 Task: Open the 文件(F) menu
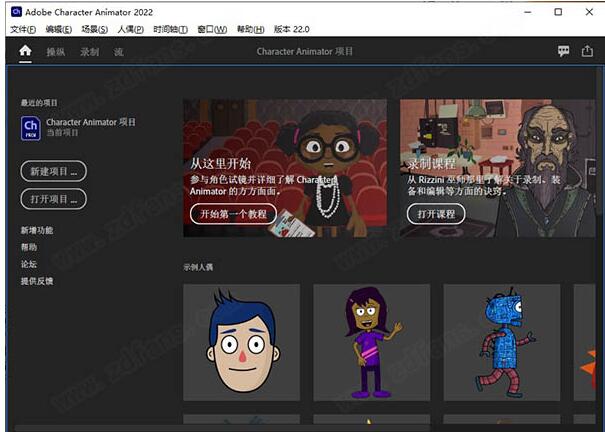23,29
